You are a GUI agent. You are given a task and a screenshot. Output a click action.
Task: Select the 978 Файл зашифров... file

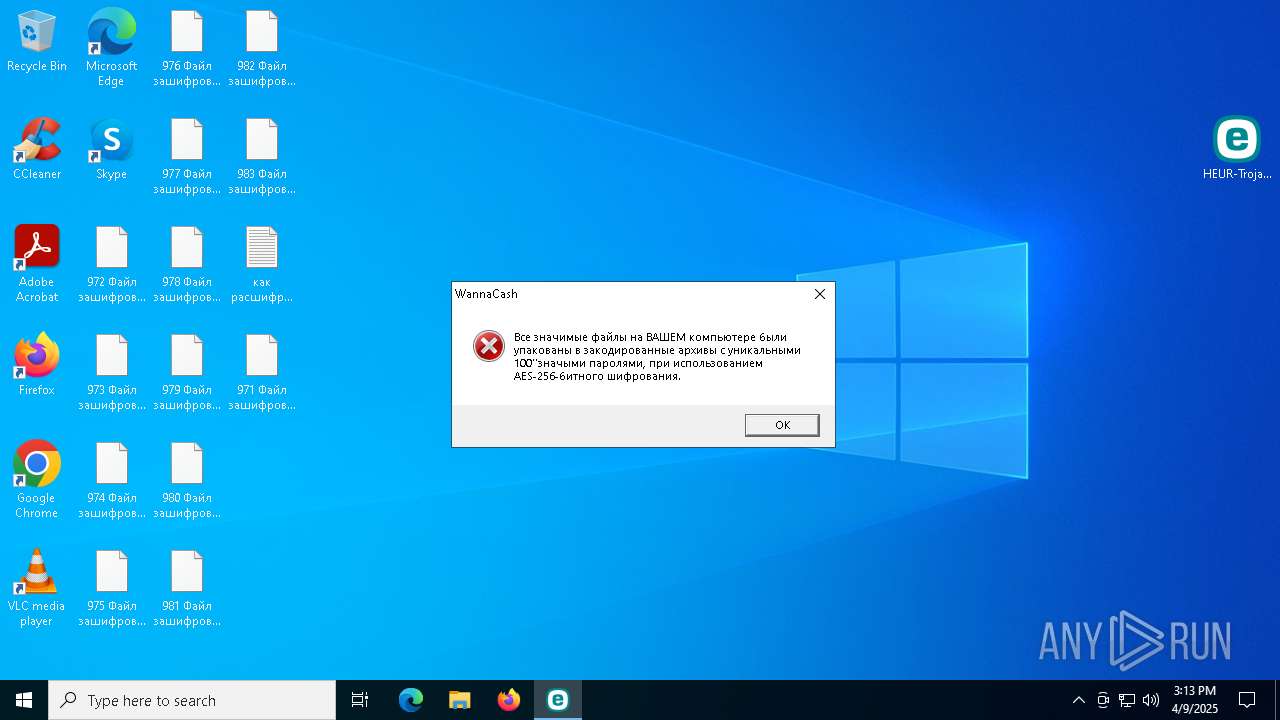click(x=187, y=264)
